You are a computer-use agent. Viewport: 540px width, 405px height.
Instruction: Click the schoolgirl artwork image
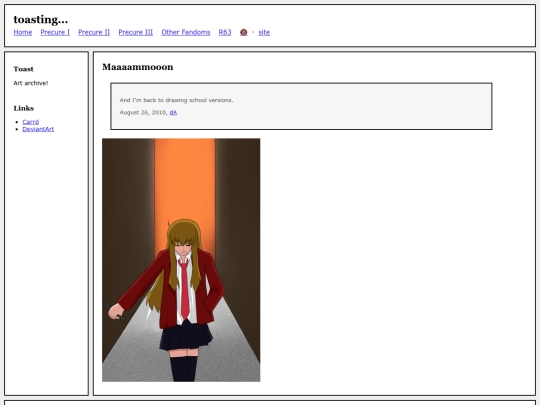click(x=181, y=260)
